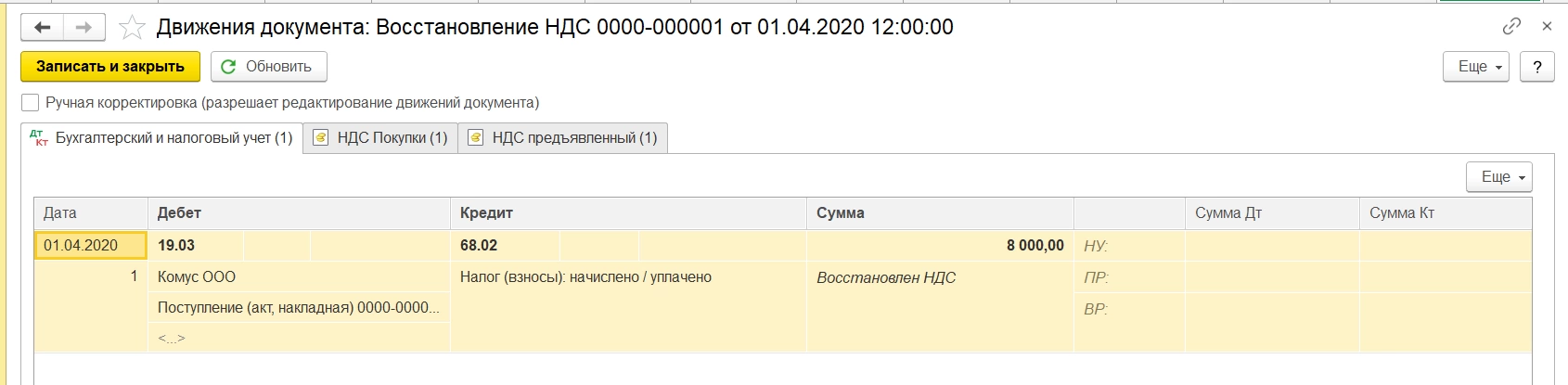Click the НДС предъявленный register icon
Viewport: 1568px width, 385px height.
coord(476,138)
